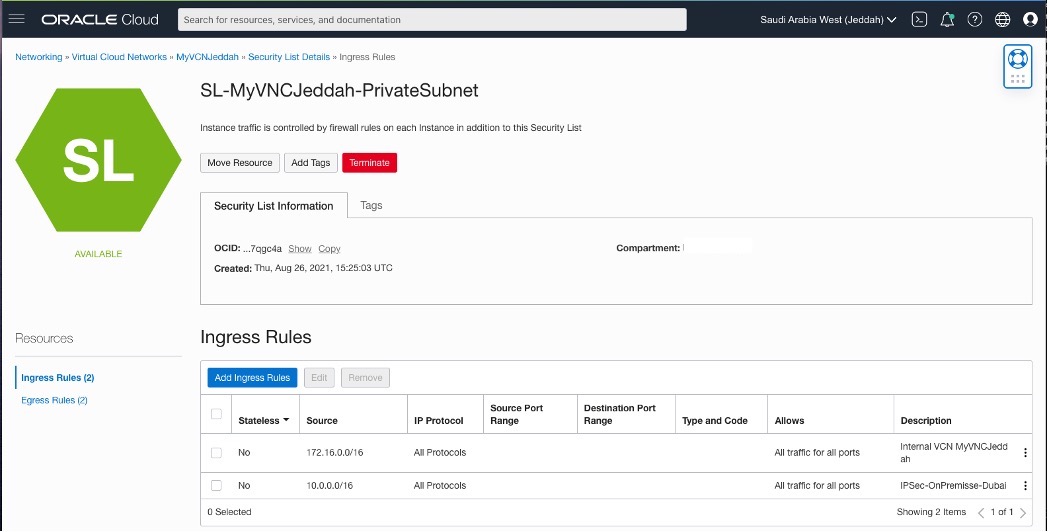Viewport: 1048px width, 532px height.
Task: Open actions menu for IPSec-OnPremisse-Dubai rule
Action: 1025,486
